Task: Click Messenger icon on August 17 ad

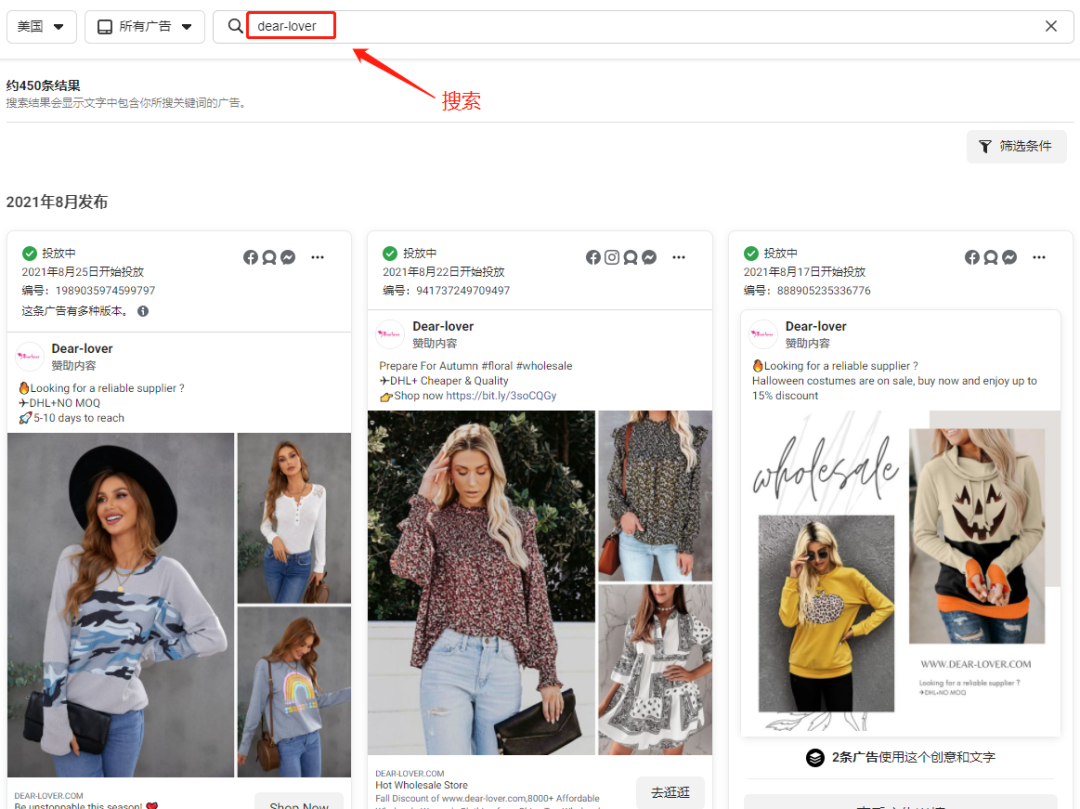Action: click(1009, 258)
